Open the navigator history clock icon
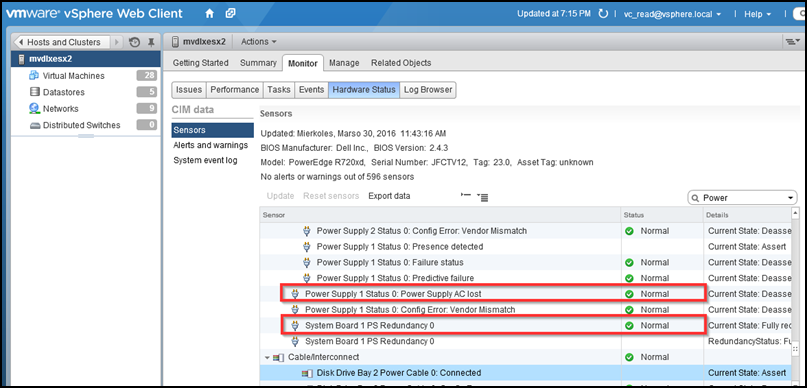 pos(134,42)
